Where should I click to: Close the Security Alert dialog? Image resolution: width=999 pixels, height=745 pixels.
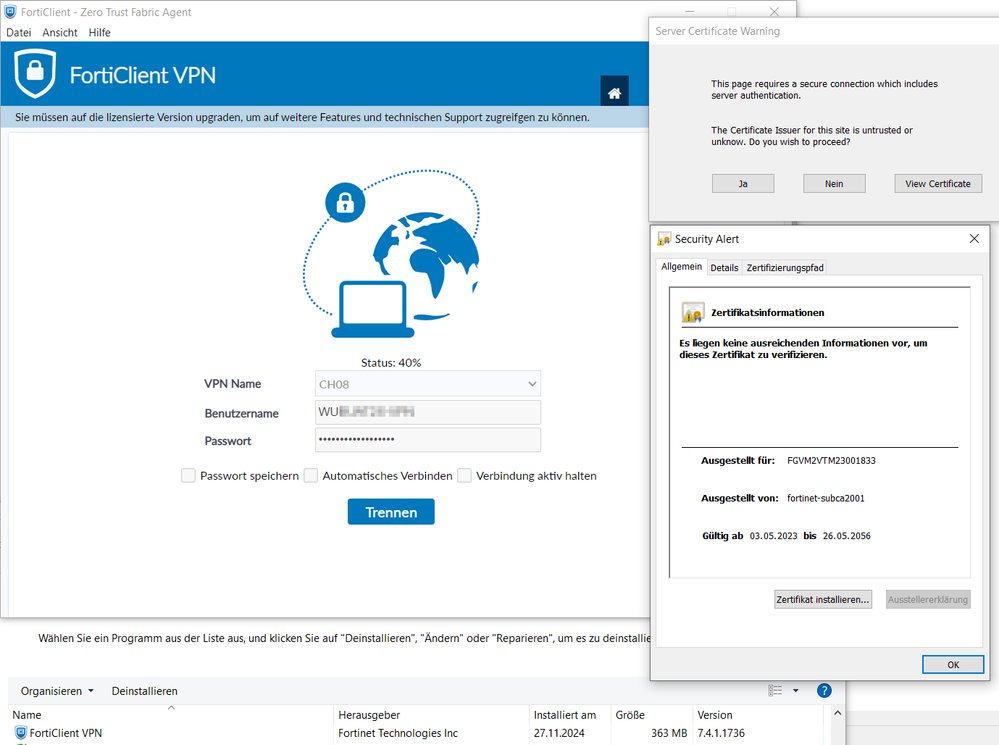click(x=974, y=238)
